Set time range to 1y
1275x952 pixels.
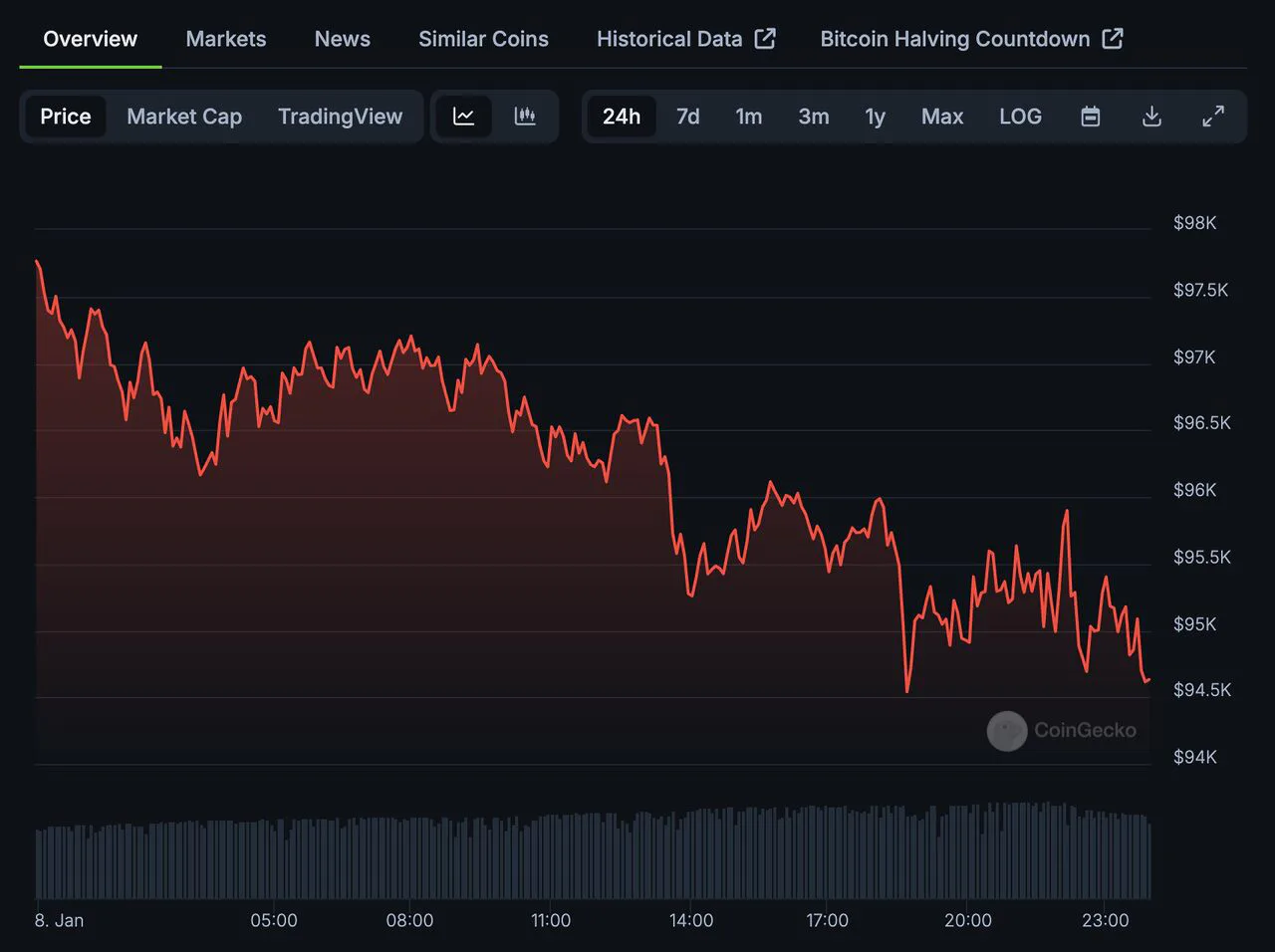(875, 117)
